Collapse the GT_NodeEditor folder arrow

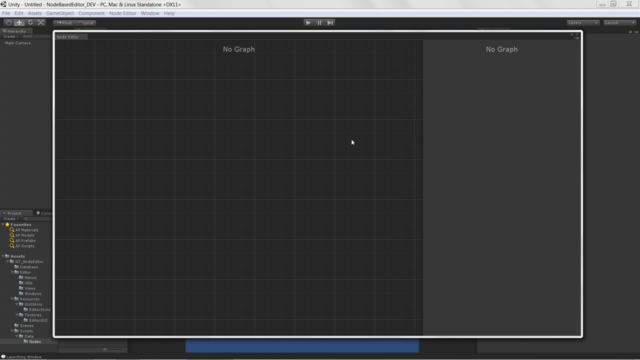[x=7, y=262]
